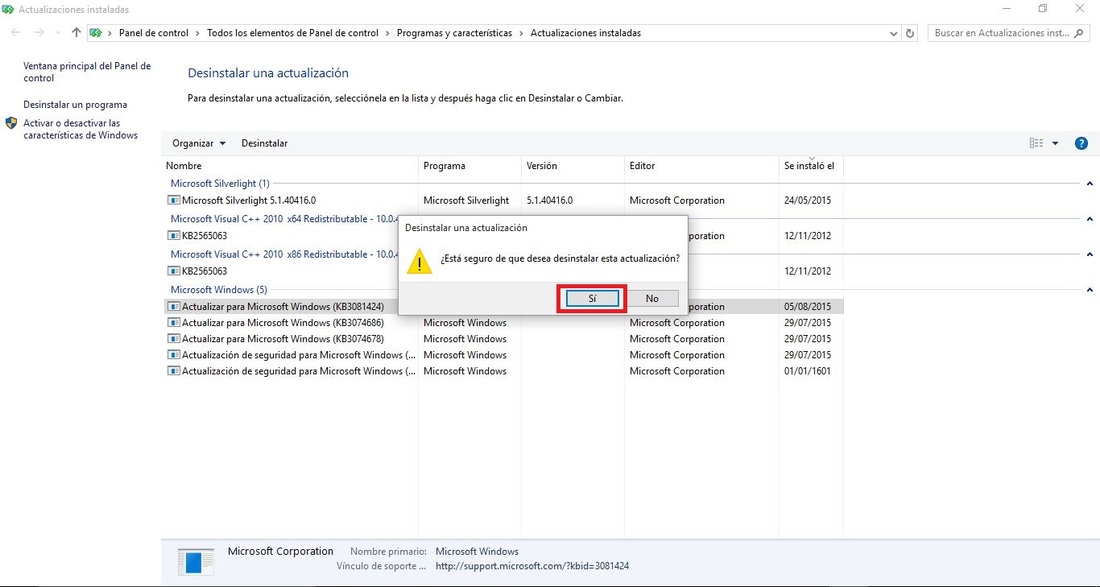1100x587 pixels.
Task: Select KB2565063 under the x86 Redistributable group
Action: click(205, 271)
